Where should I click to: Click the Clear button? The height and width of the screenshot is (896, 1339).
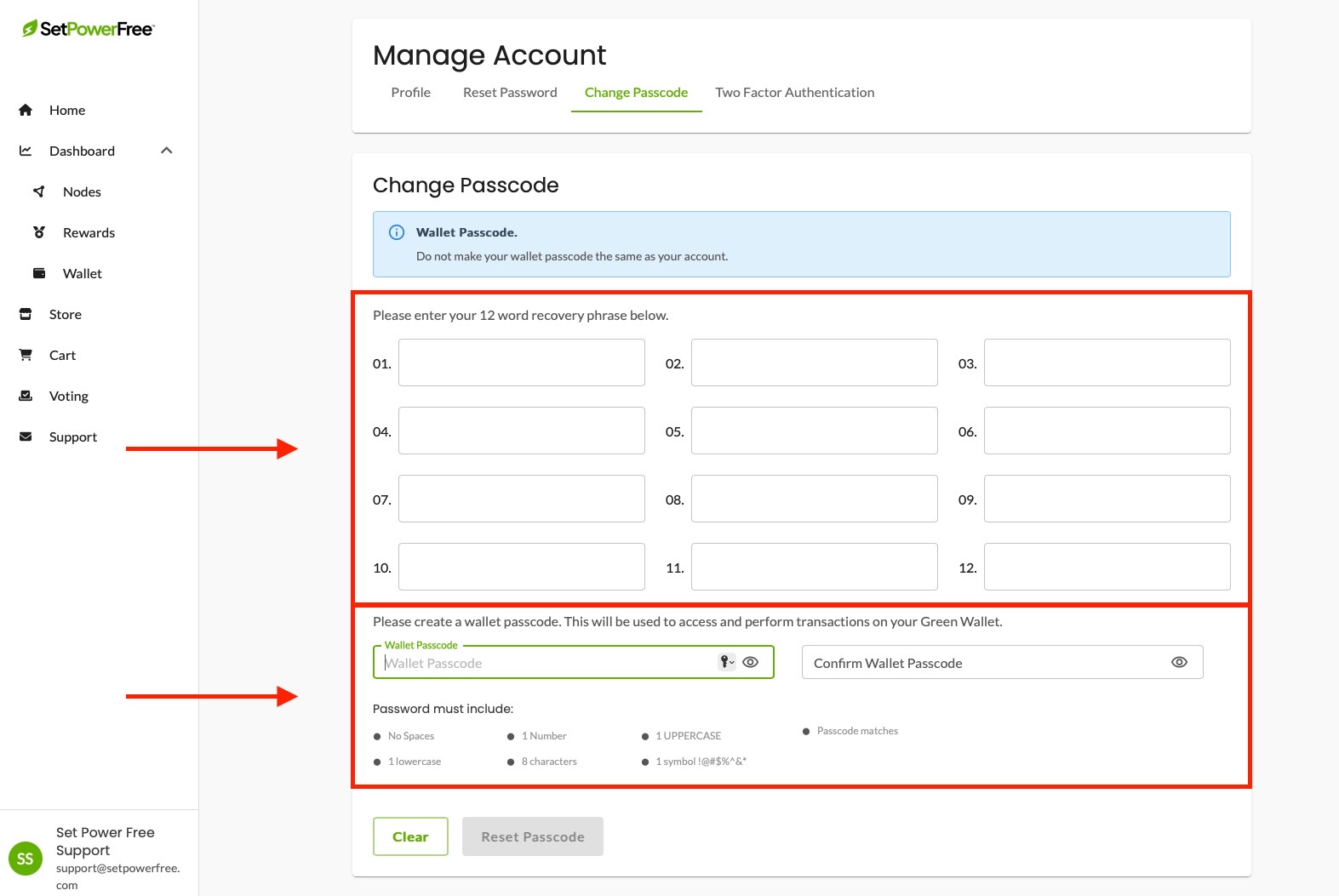click(410, 836)
